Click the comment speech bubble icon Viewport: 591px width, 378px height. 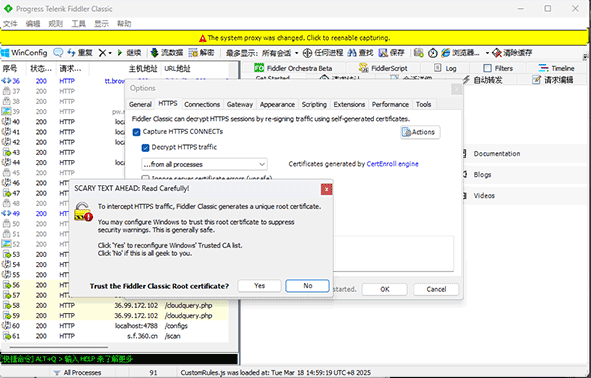(x=58, y=53)
